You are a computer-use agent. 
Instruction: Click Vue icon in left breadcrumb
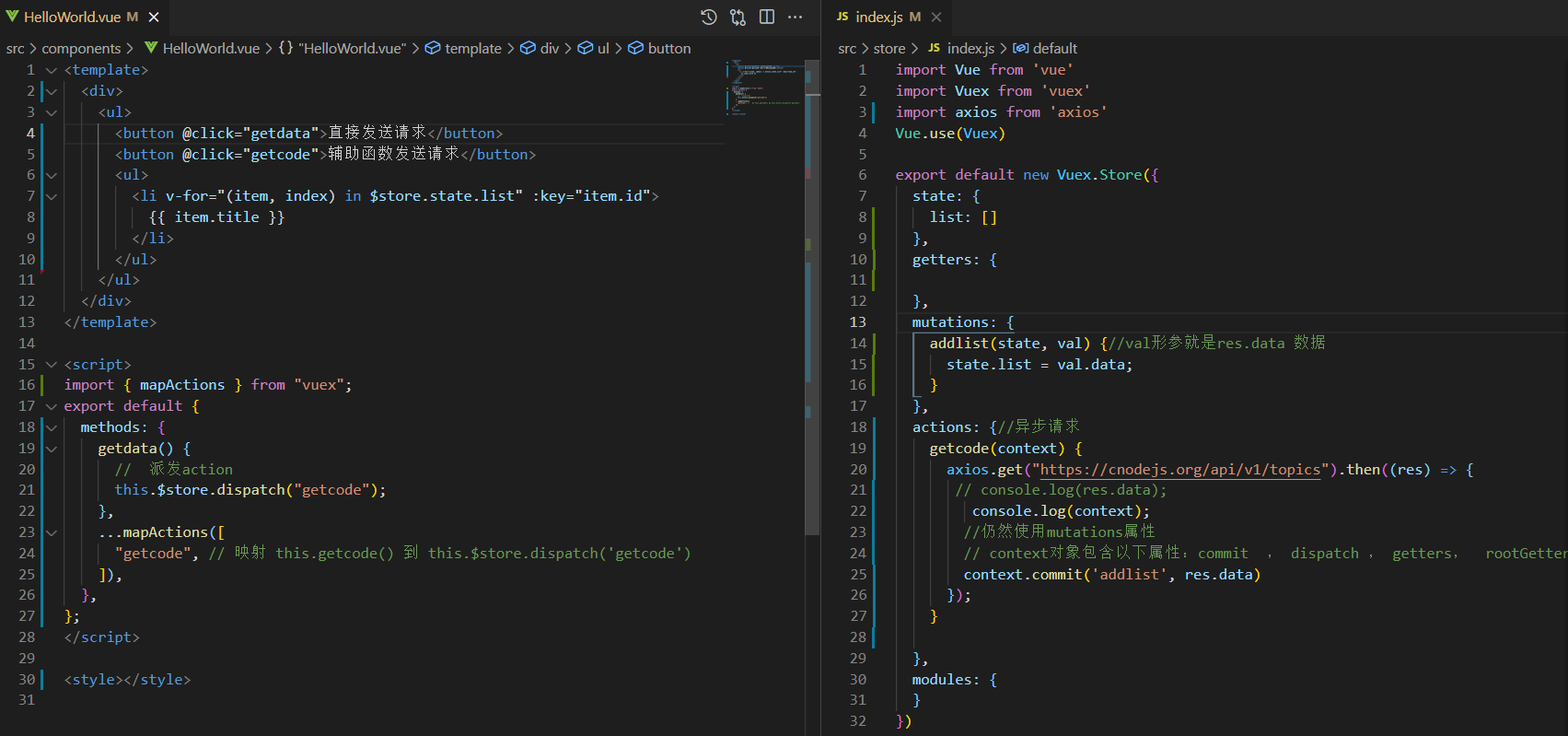click(x=151, y=48)
